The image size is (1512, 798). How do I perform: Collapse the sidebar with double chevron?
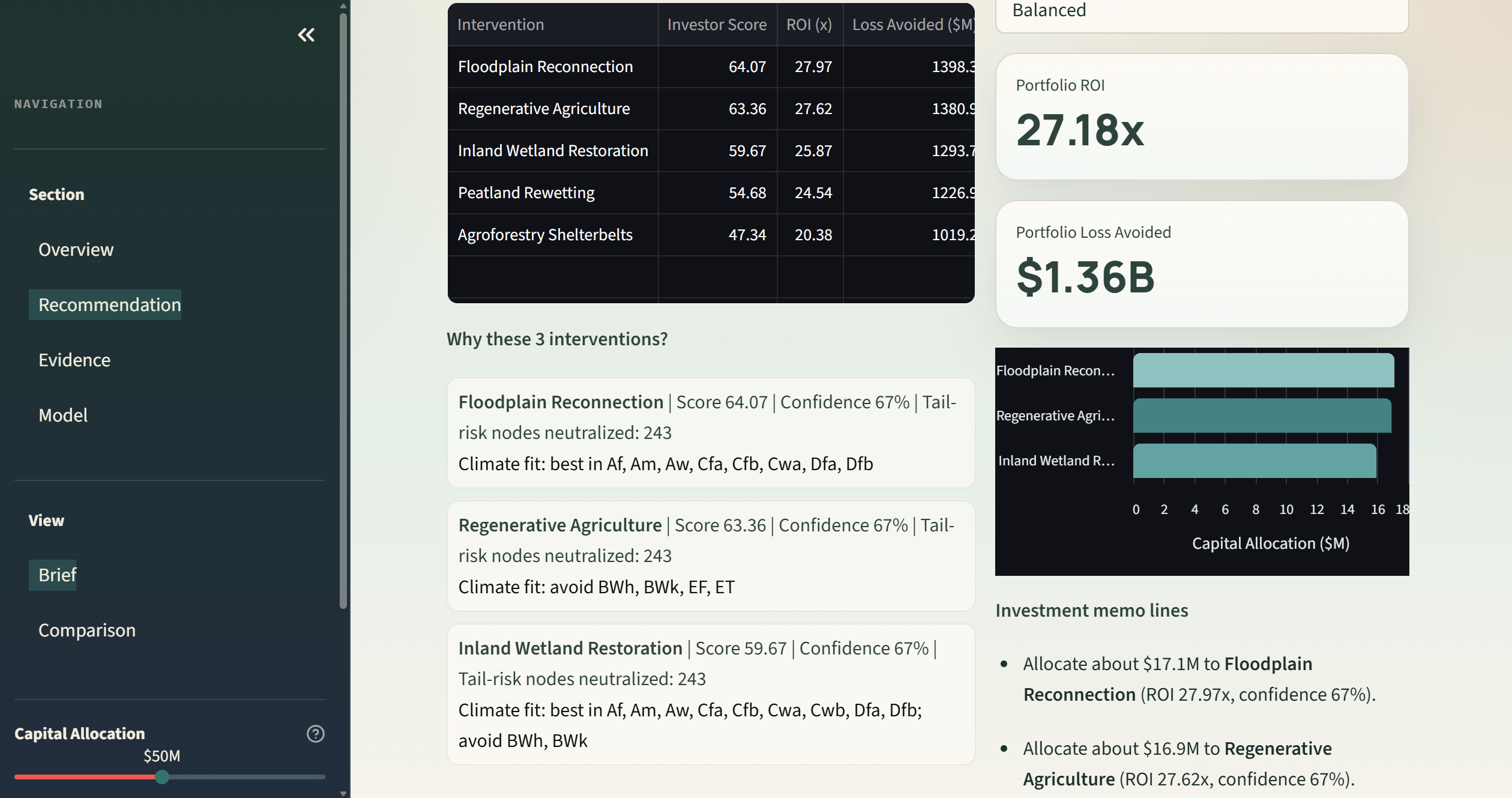pyautogui.click(x=306, y=35)
